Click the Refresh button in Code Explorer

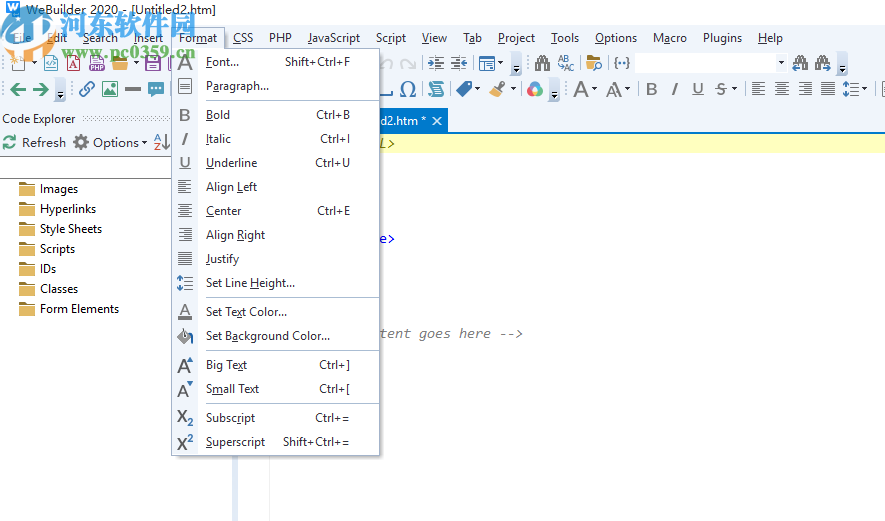(x=34, y=143)
